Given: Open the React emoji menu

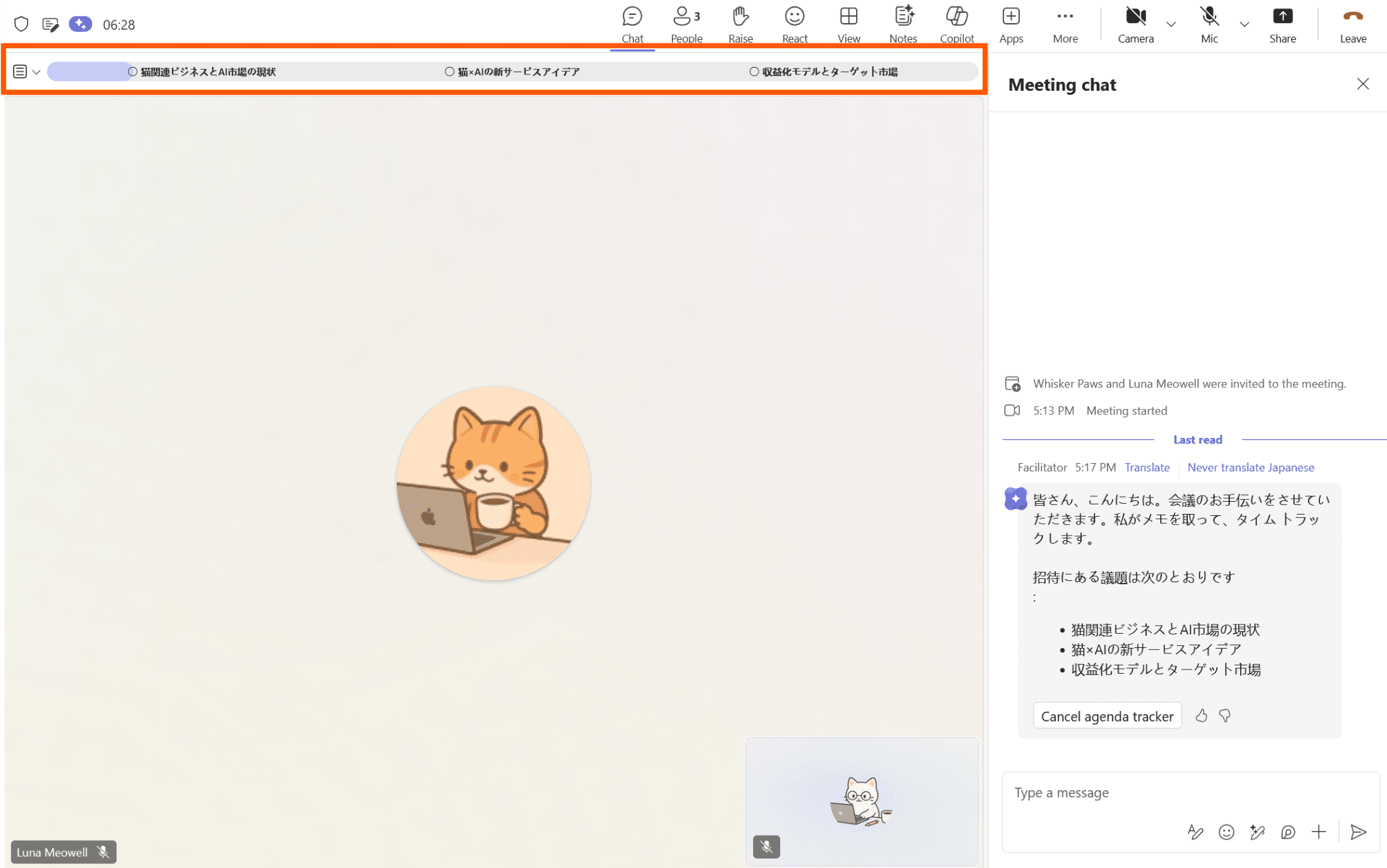Looking at the screenshot, I should pyautogui.click(x=794, y=24).
